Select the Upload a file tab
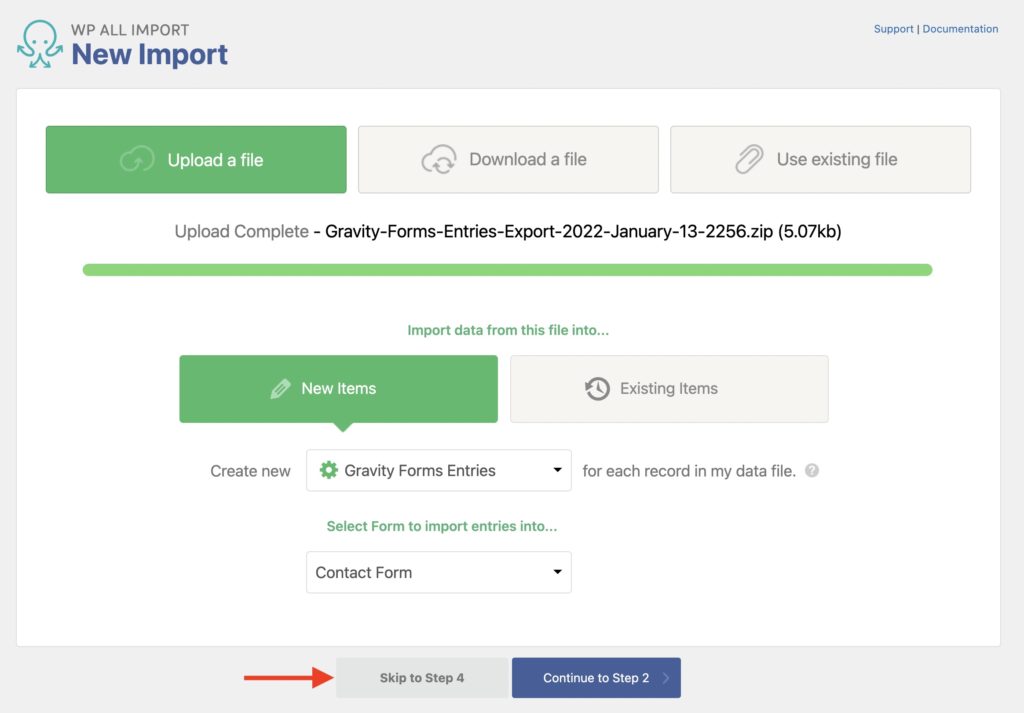Viewport: 1024px width, 713px height. point(195,160)
